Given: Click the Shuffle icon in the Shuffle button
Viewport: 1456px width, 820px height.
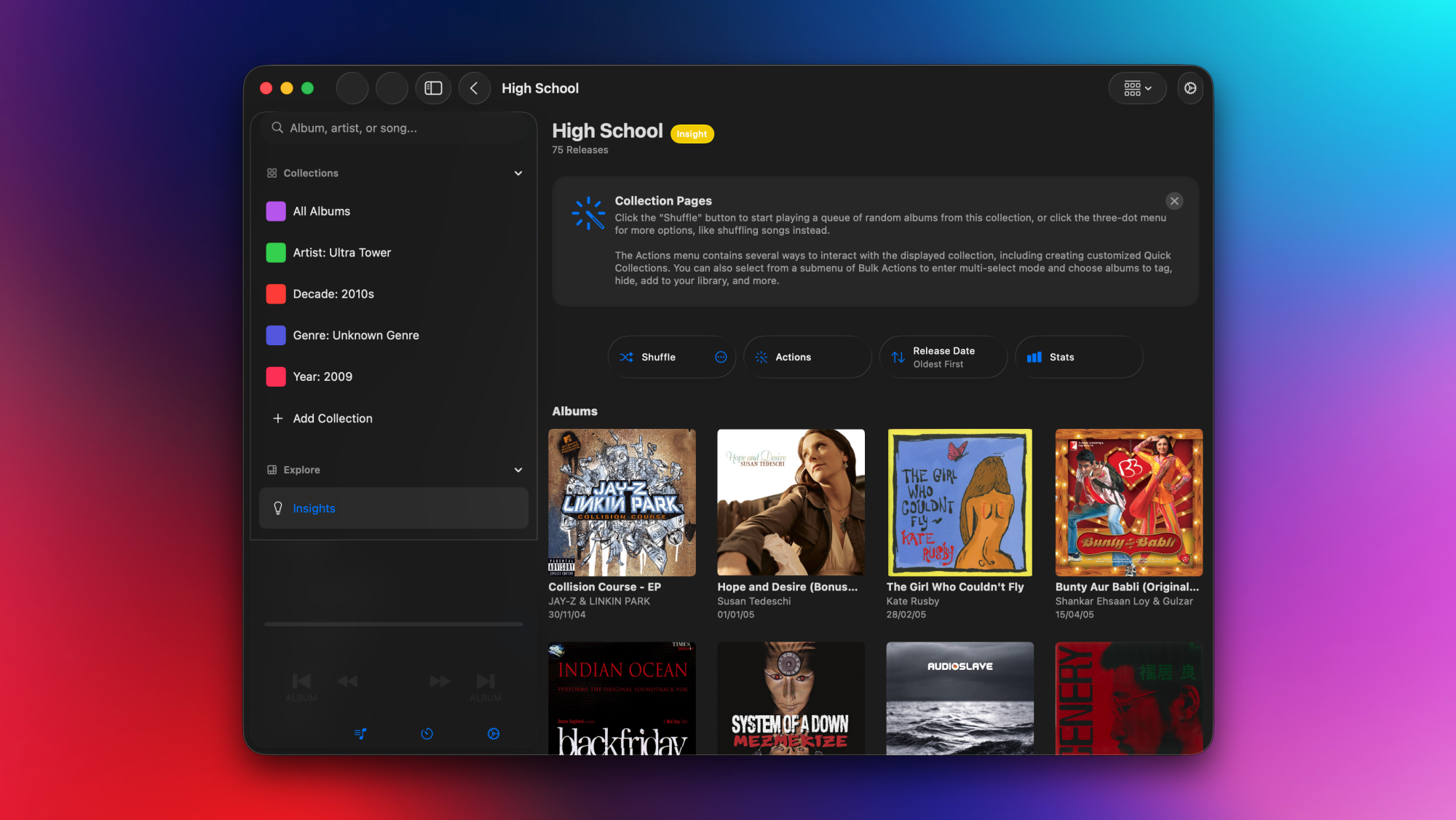Looking at the screenshot, I should pos(627,357).
